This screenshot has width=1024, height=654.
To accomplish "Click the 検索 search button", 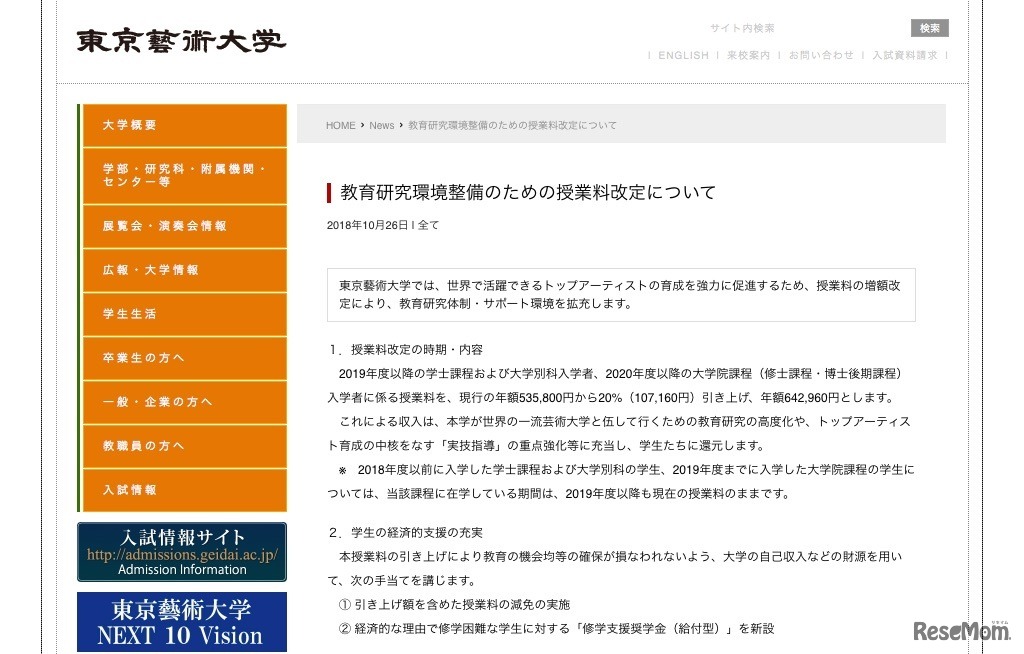I will click(929, 28).
